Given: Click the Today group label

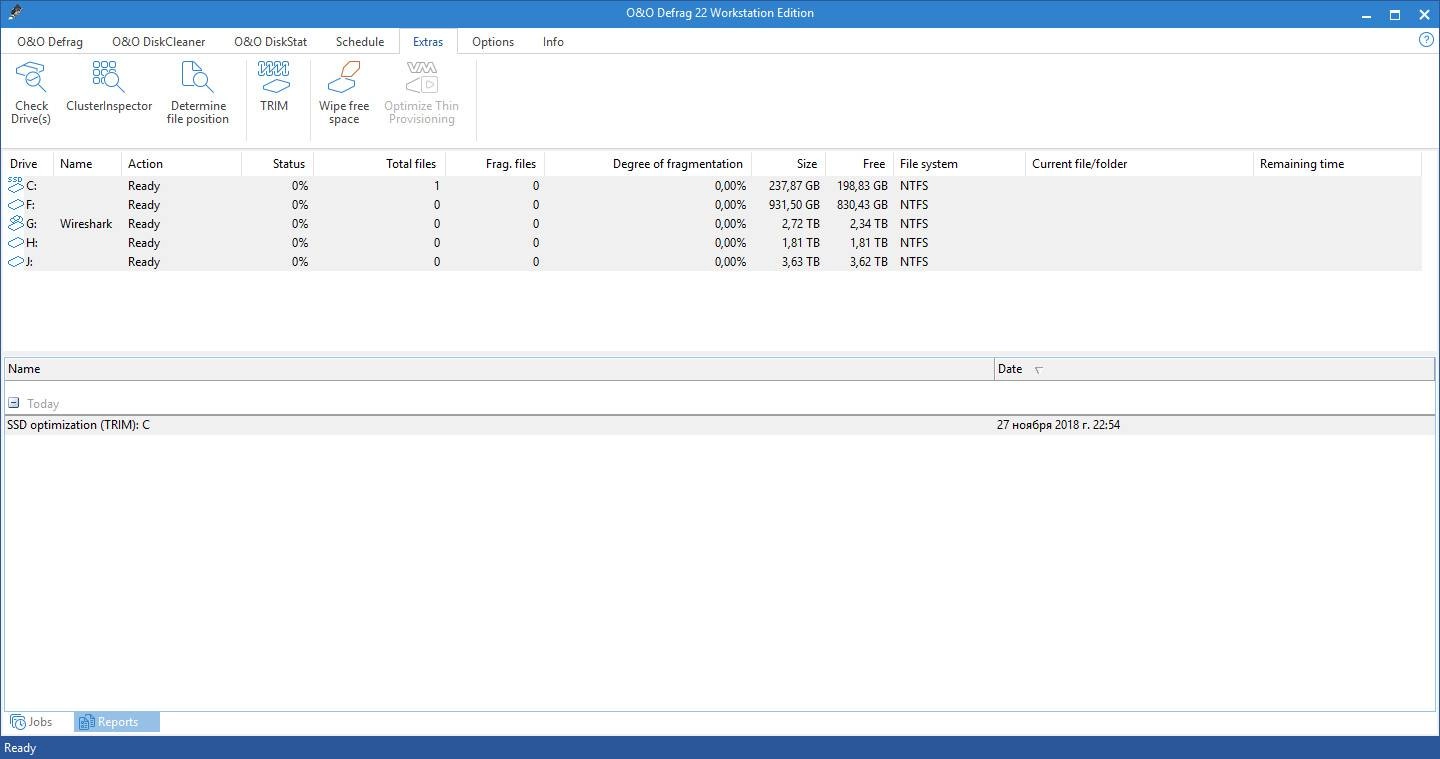Looking at the screenshot, I should (x=43, y=404).
